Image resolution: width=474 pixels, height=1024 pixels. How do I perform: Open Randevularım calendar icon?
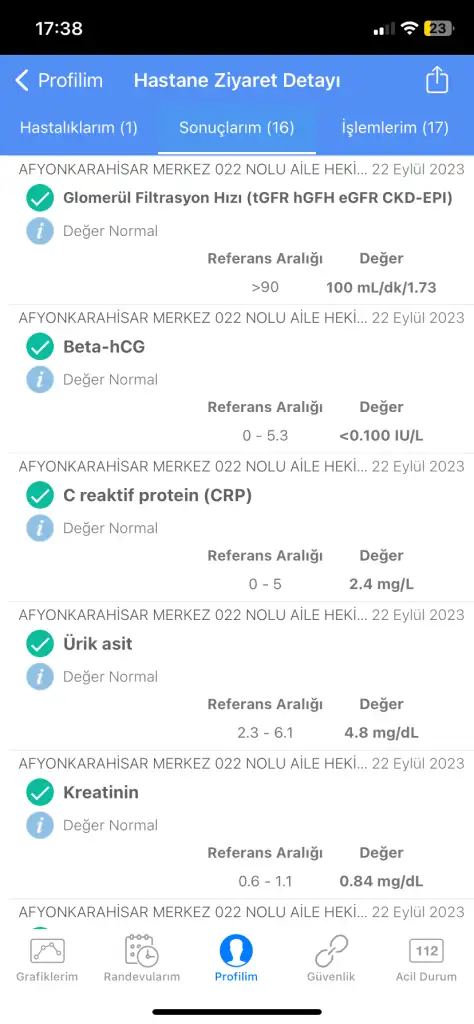click(x=142, y=951)
